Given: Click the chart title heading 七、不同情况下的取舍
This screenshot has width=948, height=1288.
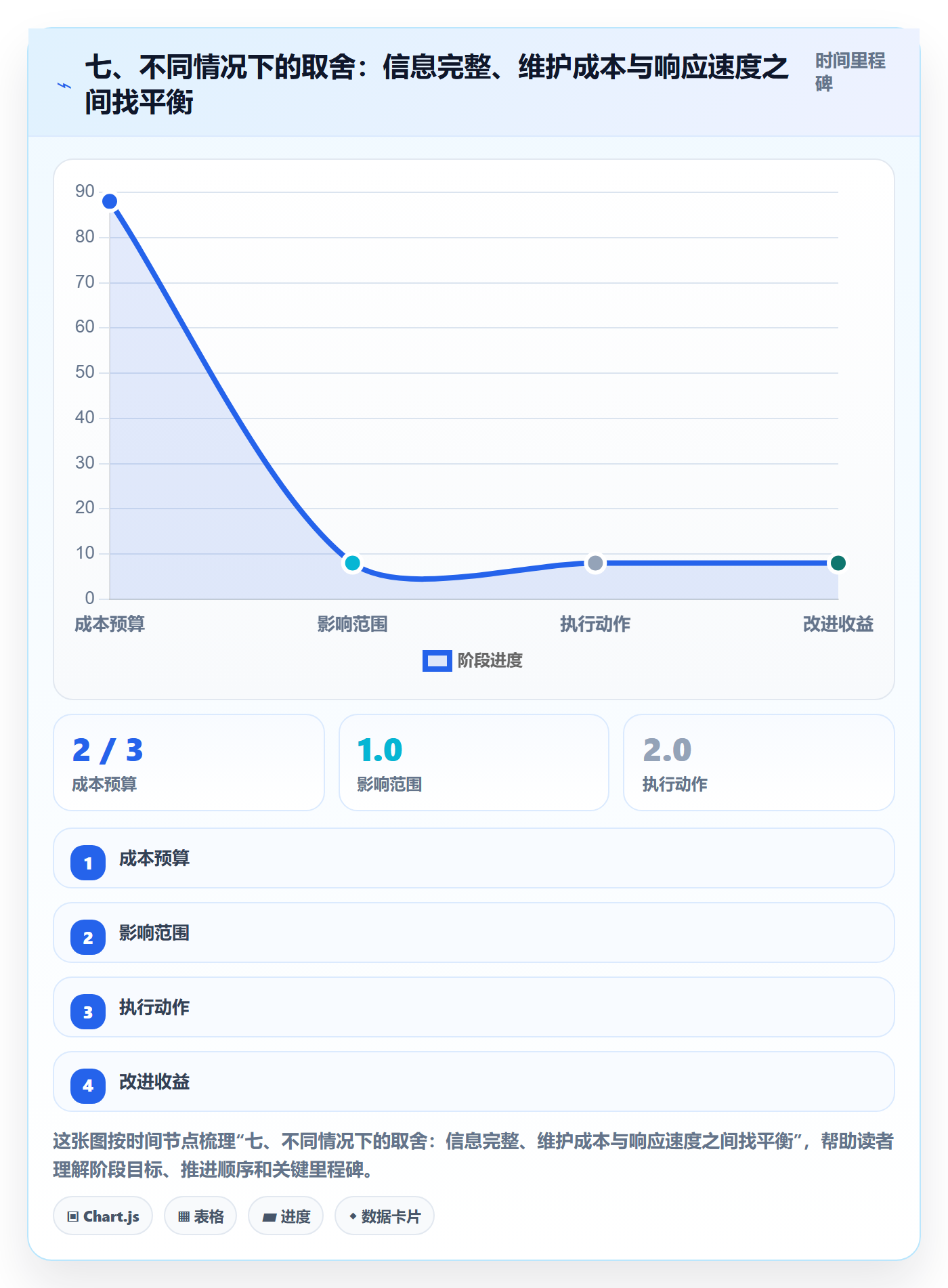Looking at the screenshot, I should (437, 85).
